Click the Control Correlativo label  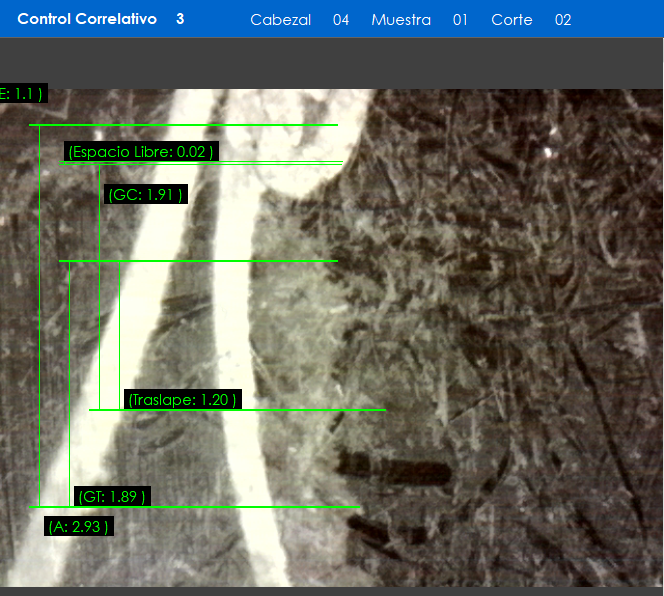click(x=87, y=19)
